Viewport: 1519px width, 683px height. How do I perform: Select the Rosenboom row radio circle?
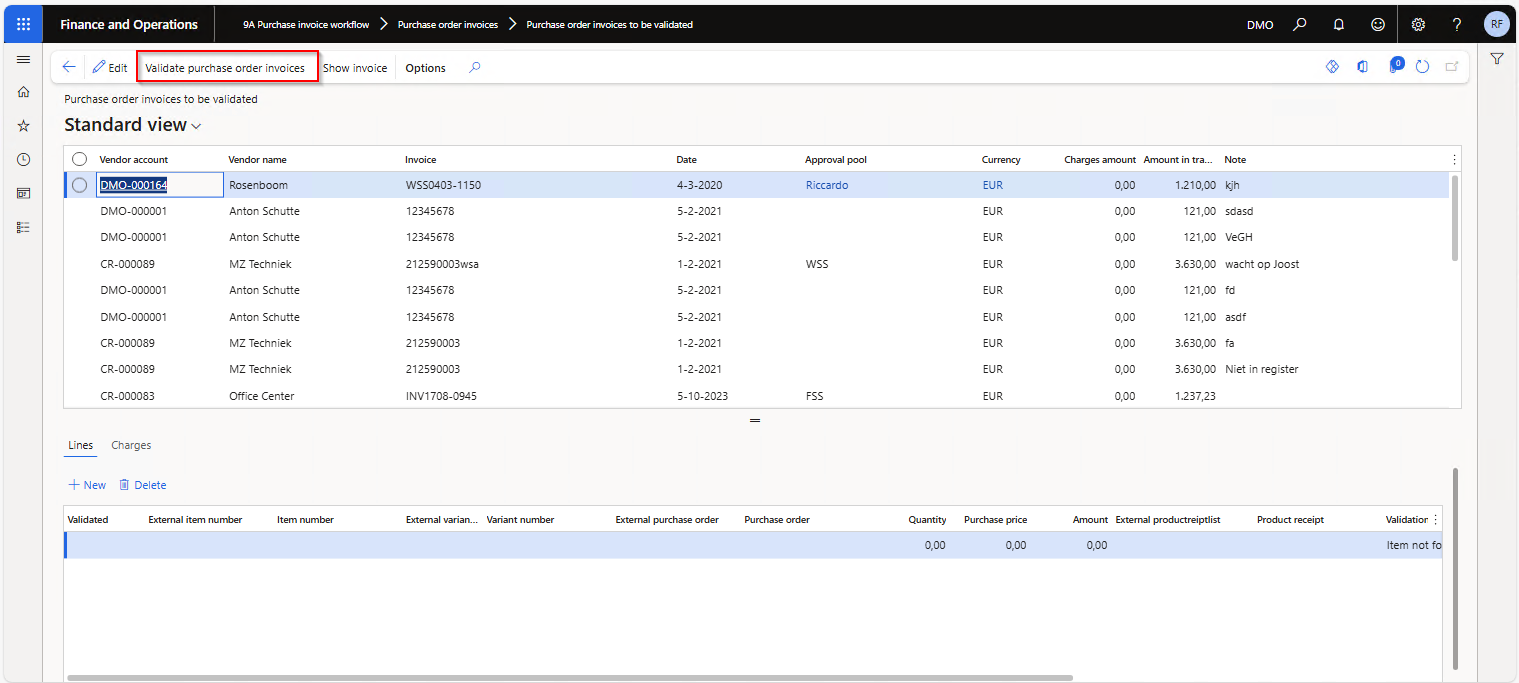80,185
